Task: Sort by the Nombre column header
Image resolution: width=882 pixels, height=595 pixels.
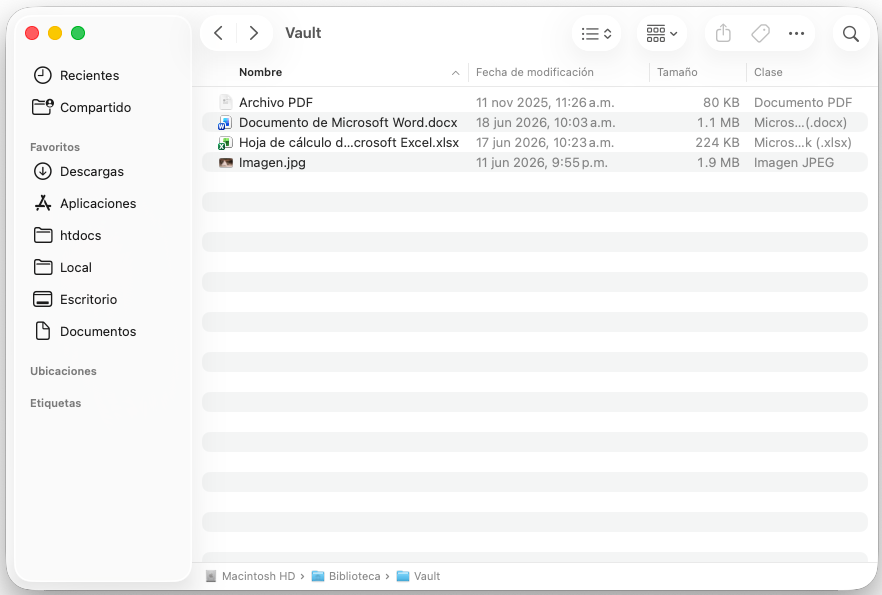Action: click(260, 72)
